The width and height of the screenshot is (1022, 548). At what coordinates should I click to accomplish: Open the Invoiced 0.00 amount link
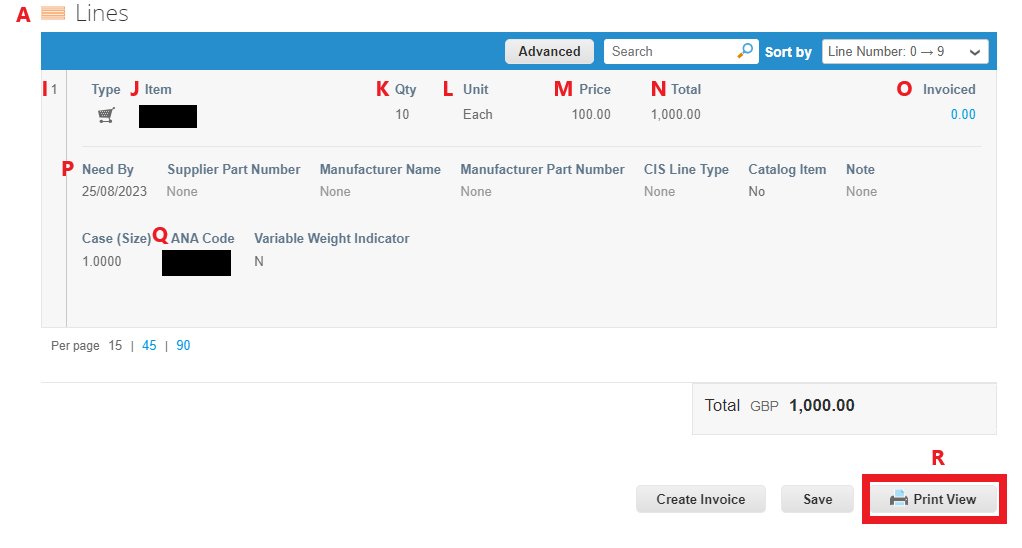(963, 115)
